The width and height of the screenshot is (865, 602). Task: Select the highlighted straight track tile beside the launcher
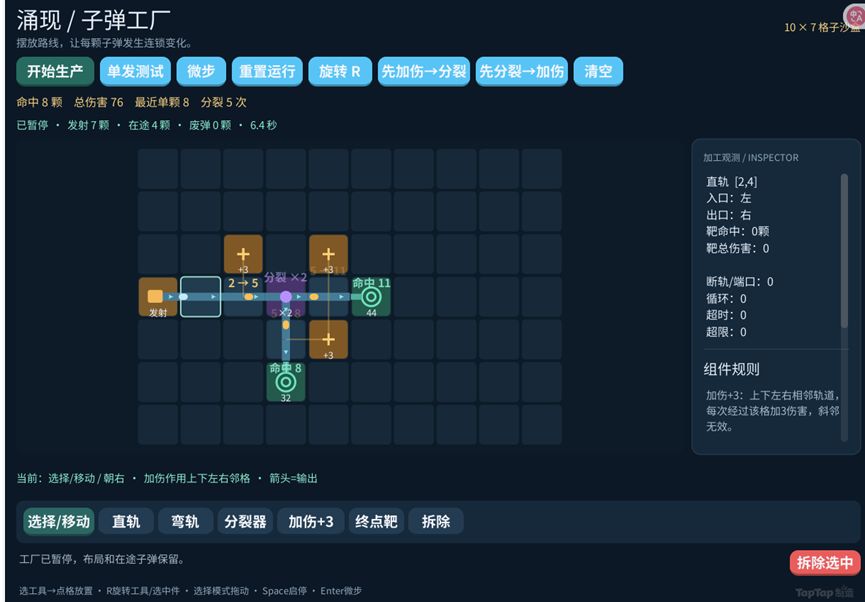(201, 297)
